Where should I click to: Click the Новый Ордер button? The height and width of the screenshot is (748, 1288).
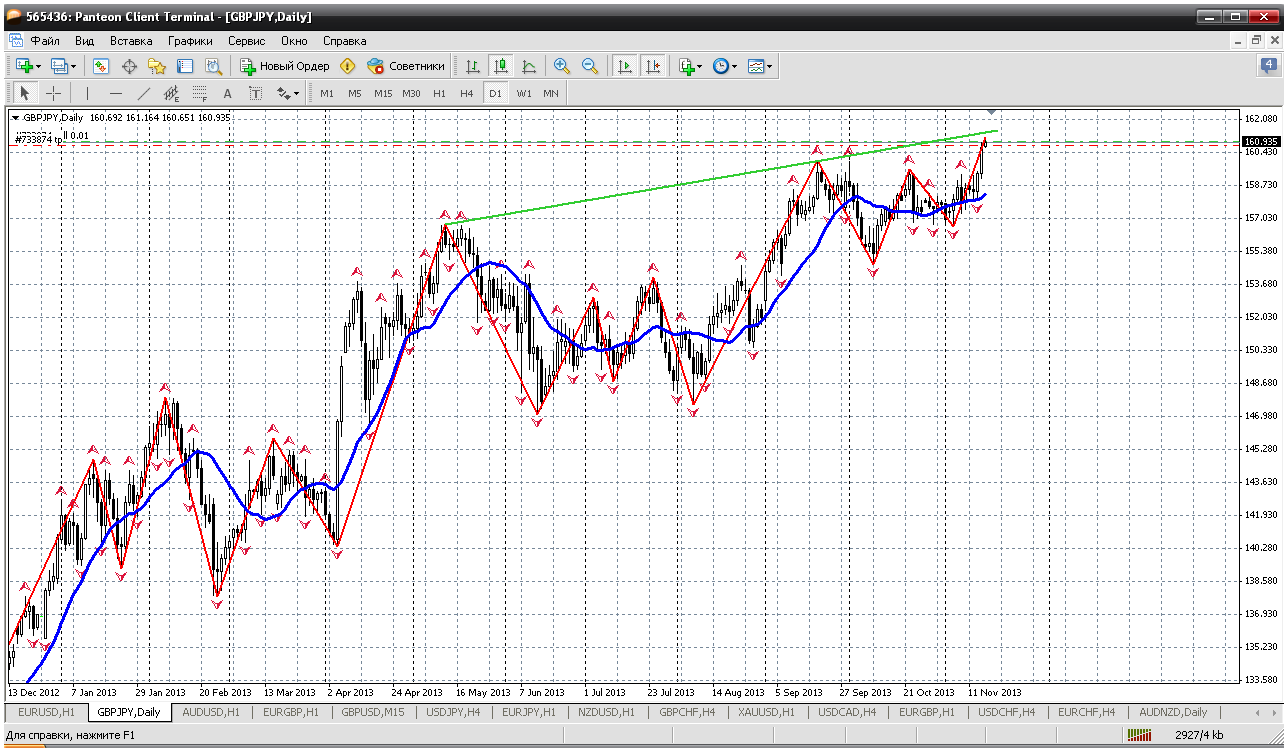pos(285,66)
